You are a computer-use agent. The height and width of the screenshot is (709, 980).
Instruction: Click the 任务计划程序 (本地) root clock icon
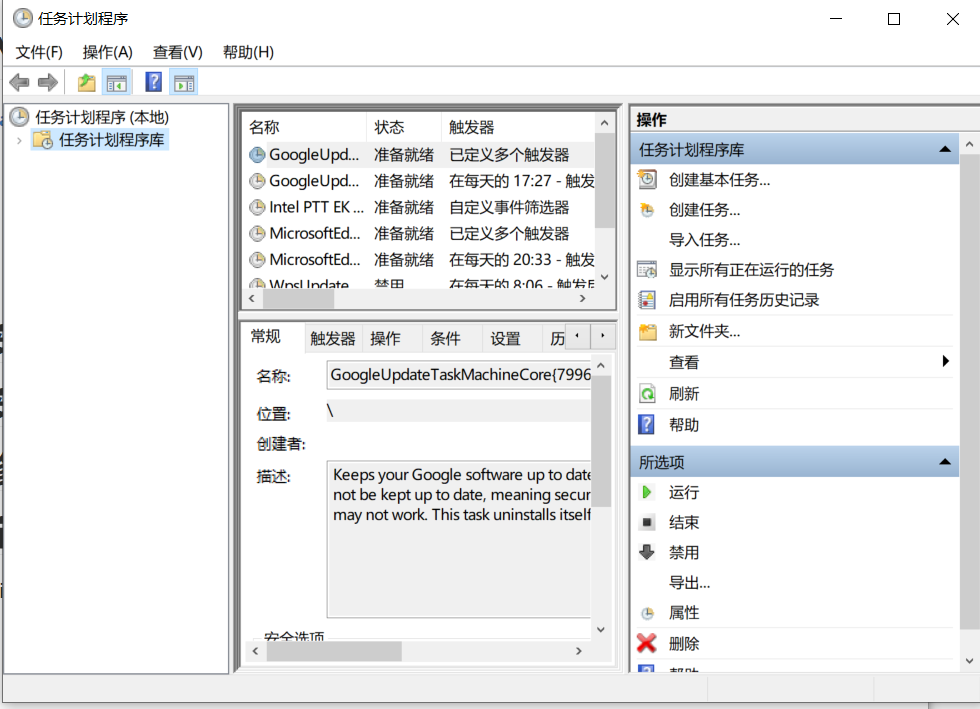(20, 117)
